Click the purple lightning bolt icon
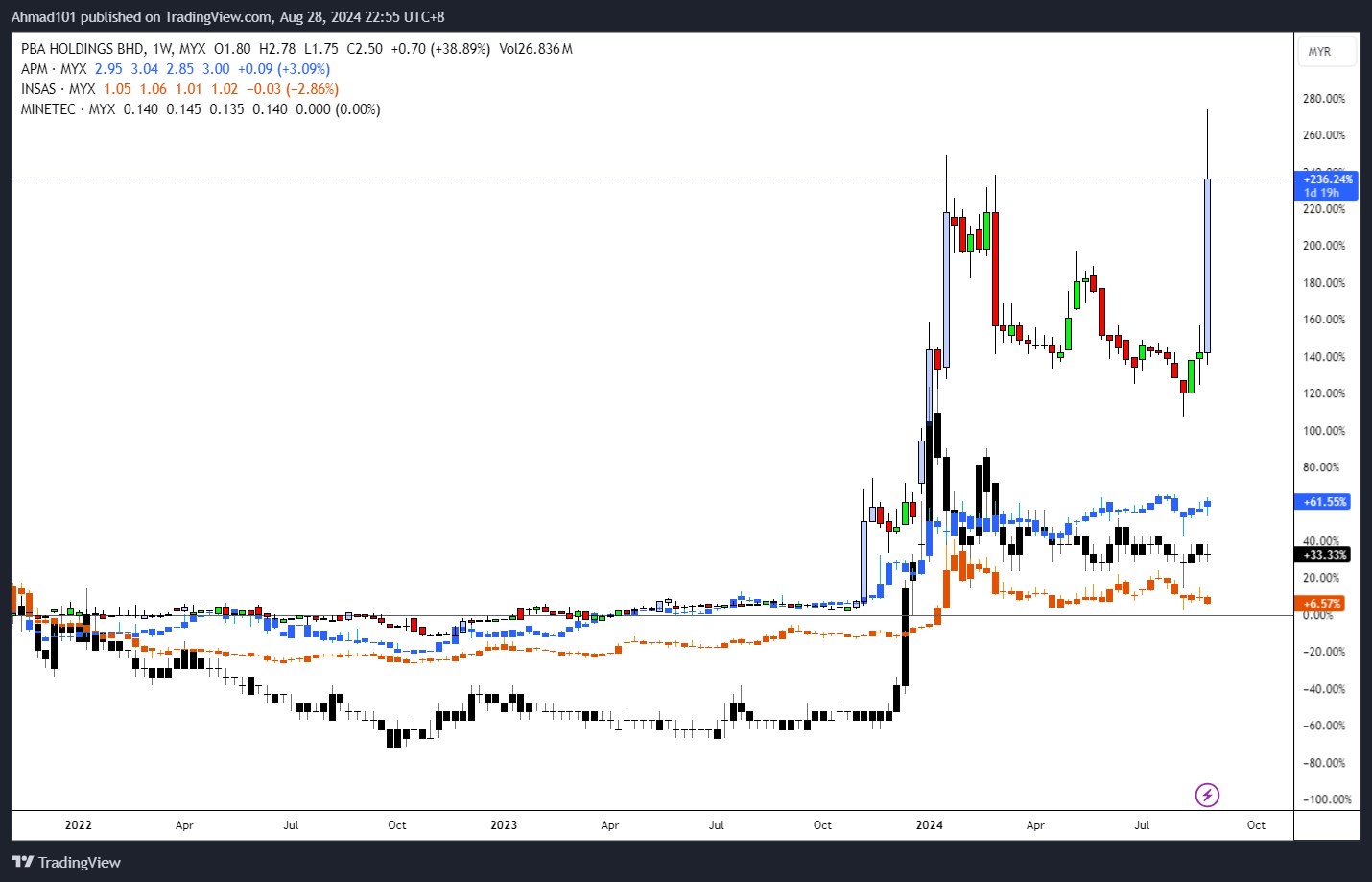The image size is (1372, 882). click(x=1207, y=795)
